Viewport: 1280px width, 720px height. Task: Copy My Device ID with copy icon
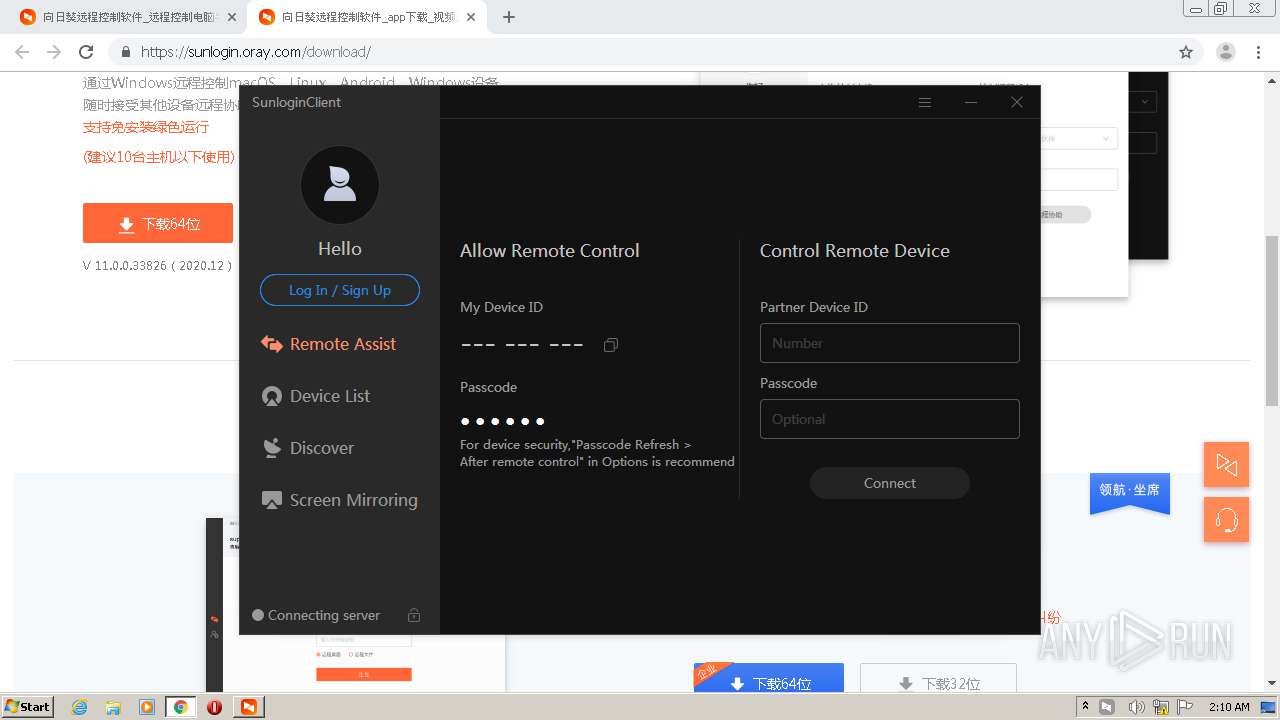point(611,345)
